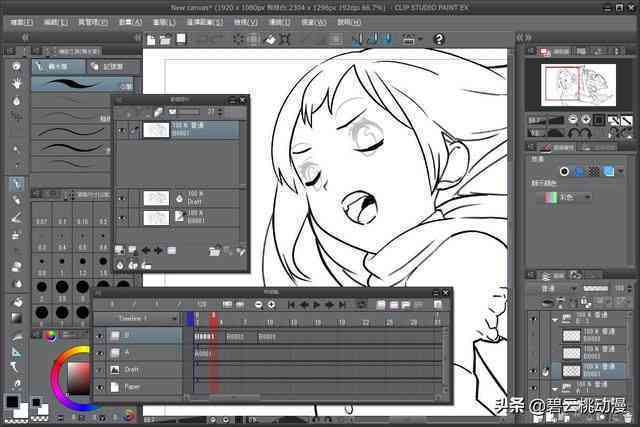Toggle eye of Draft row in floating panel
The image size is (640, 427).
point(122,198)
